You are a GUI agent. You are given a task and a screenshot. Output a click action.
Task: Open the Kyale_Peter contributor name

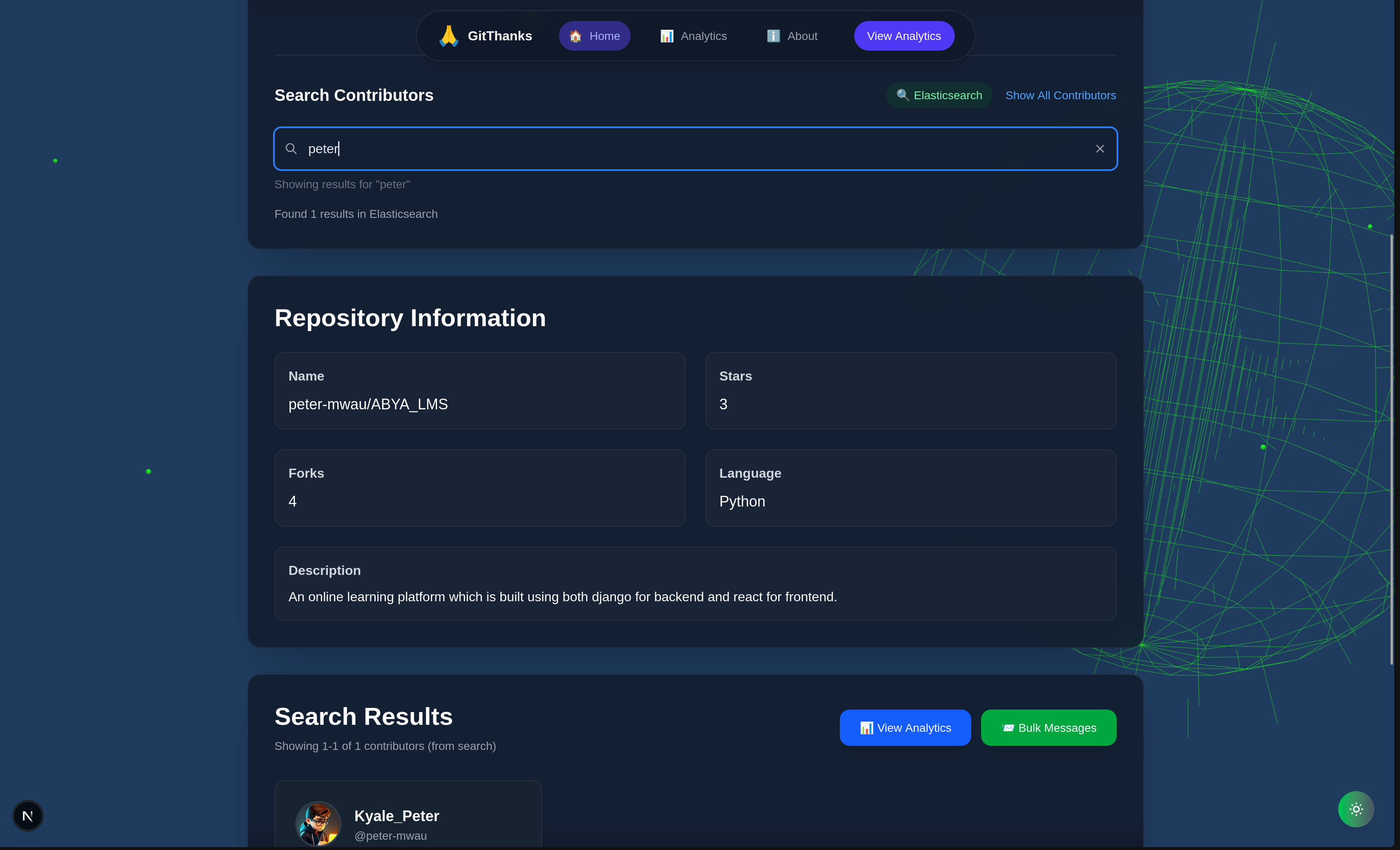coord(397,816)
